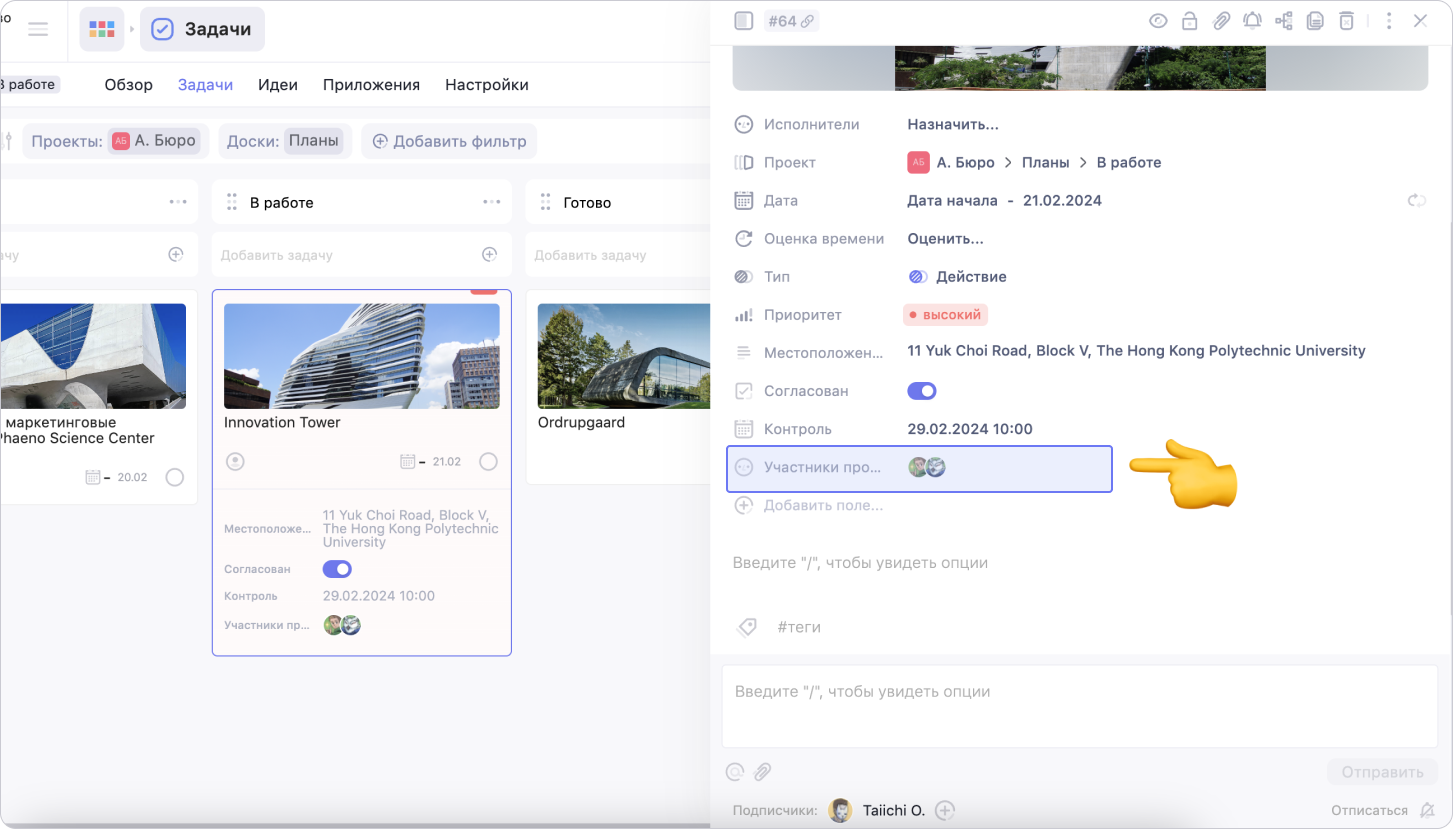Click the comment attach paperclip icon
Viewport: 1453px width, 829px height.
763,771
